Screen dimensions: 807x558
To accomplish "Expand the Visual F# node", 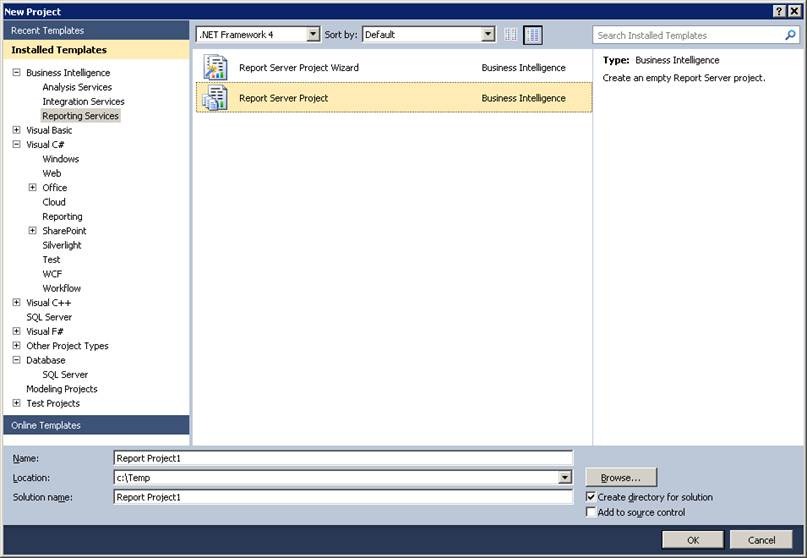I will click(x=16, y=332).
